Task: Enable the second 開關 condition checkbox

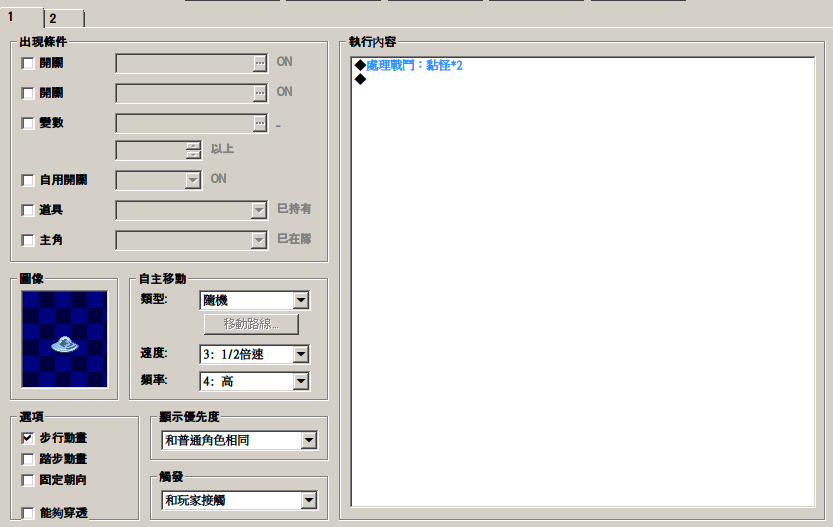Action: [28, 93]
